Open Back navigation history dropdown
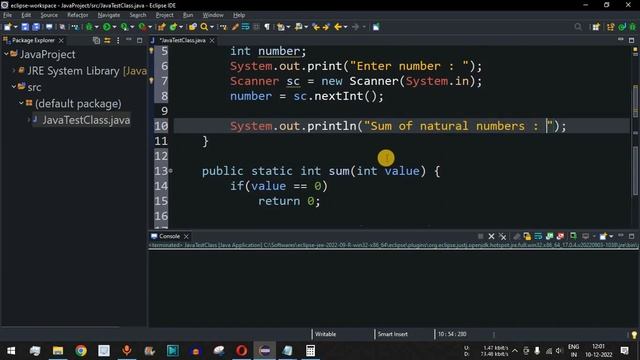 tap(346, 27)
